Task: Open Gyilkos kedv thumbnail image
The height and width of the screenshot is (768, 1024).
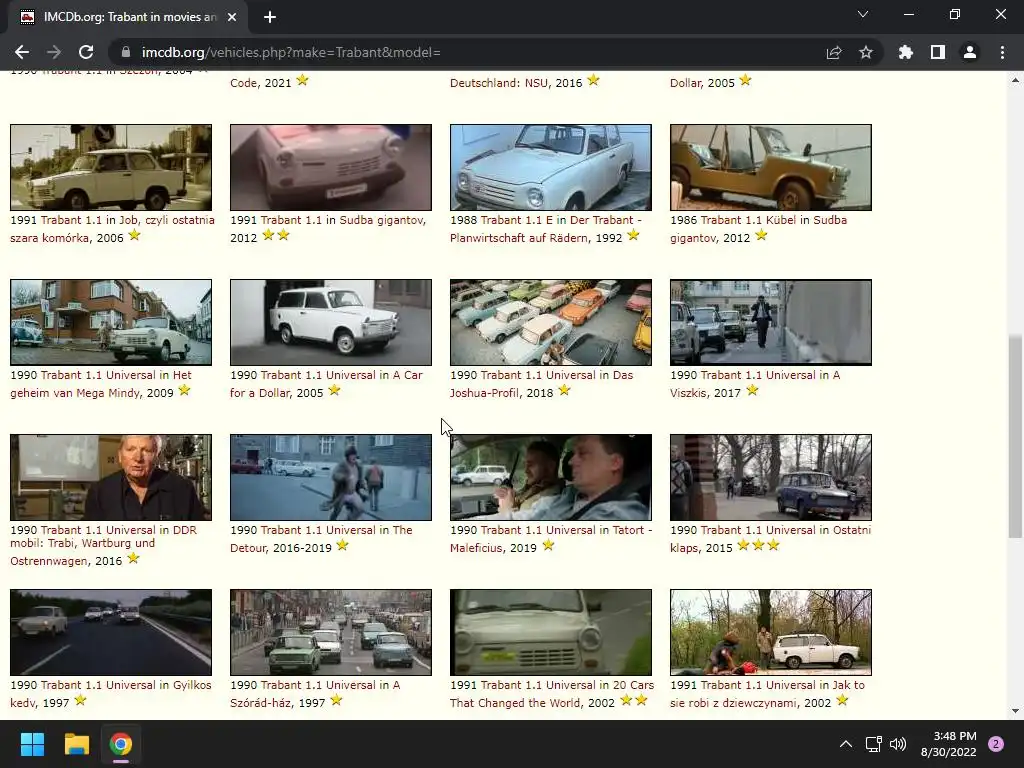Action: (111, 632)
